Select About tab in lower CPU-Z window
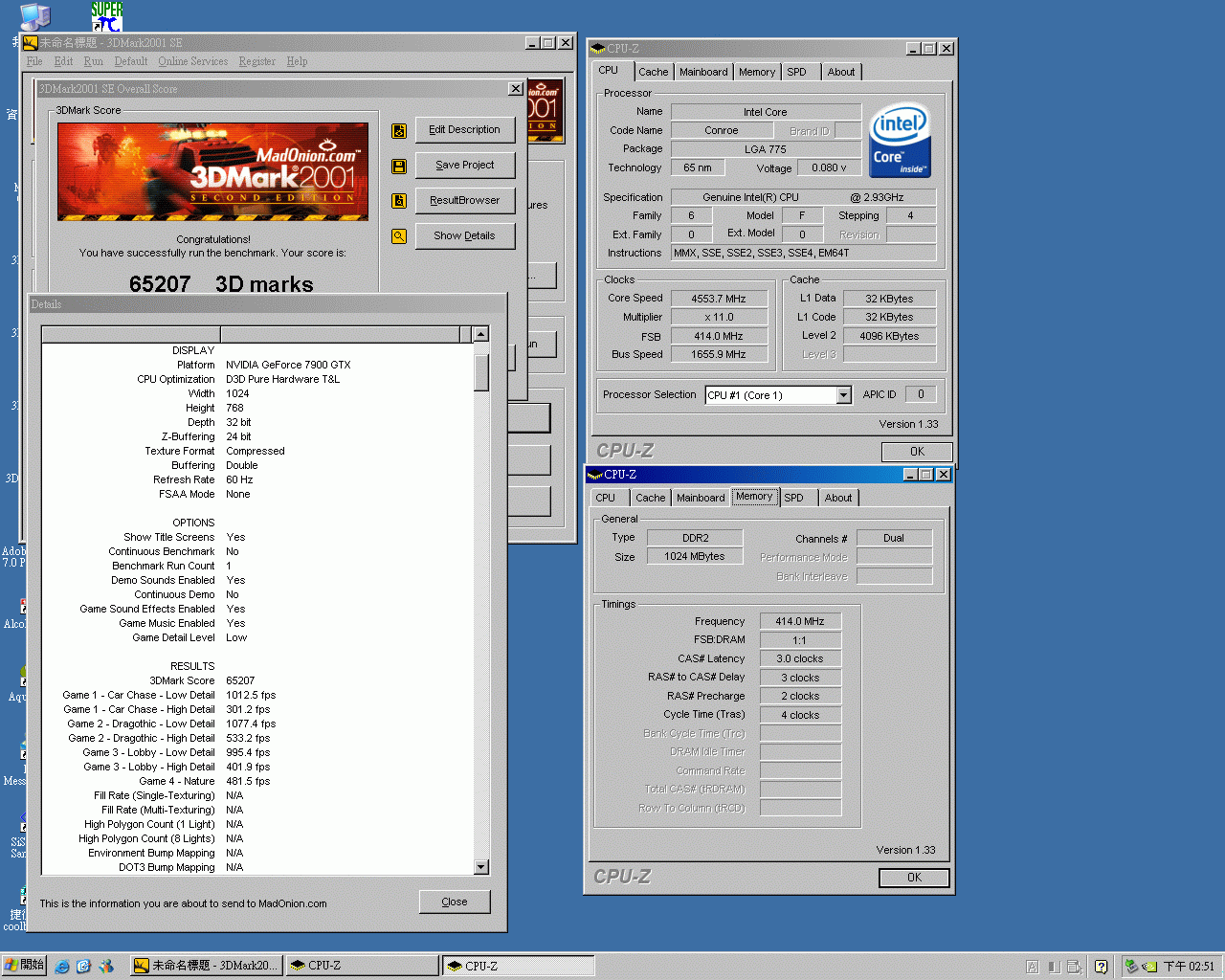This screenshot has width=1225, height=980. (x=838, y=498)
